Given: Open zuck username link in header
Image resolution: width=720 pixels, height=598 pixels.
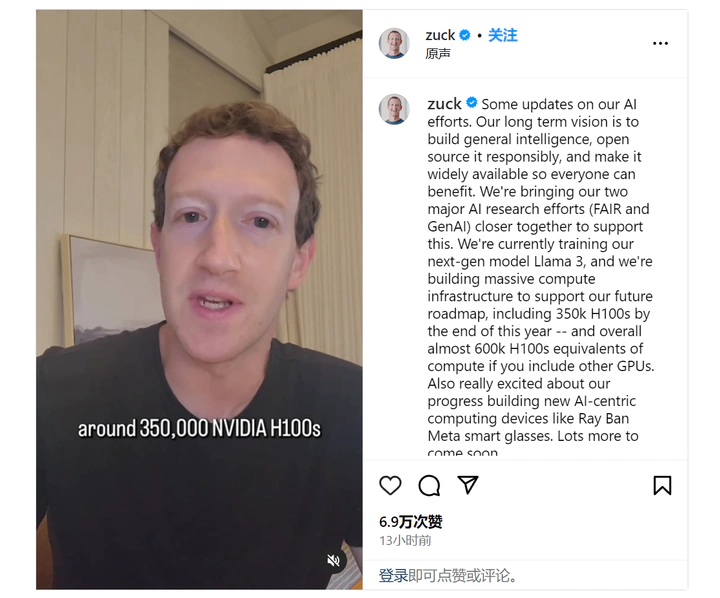Looking at the screenshot, I should (x=440, y=35).
